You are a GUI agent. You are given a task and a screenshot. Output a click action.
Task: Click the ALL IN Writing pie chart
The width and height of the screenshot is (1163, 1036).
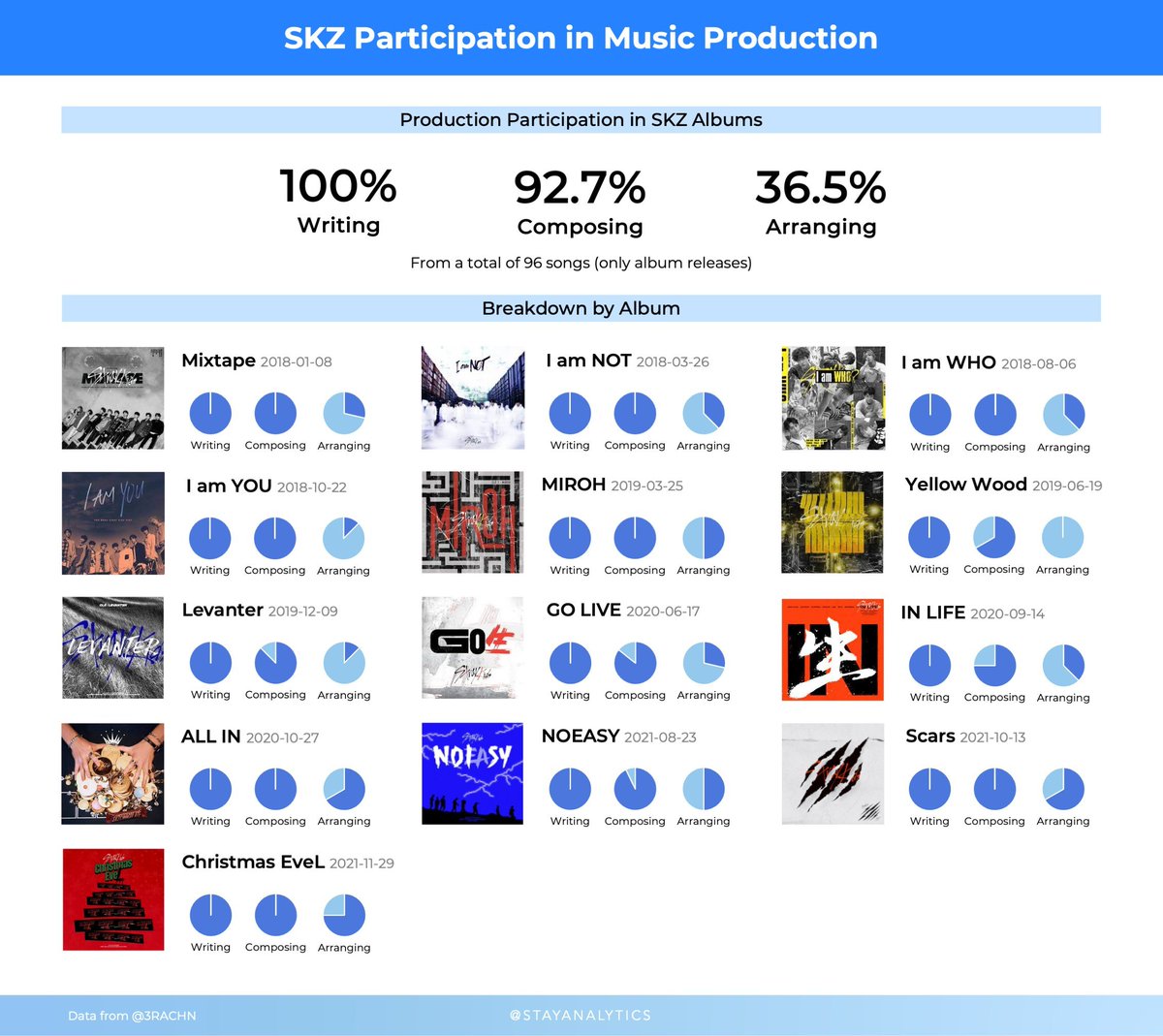click(210, 789)
